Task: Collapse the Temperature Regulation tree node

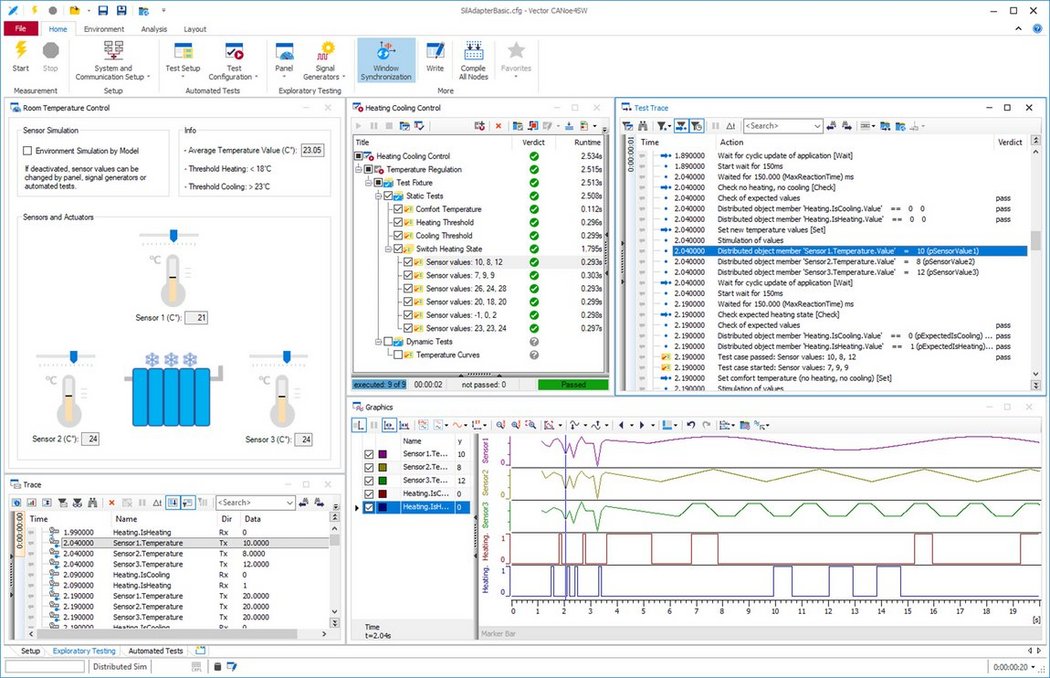Action: (x=359, y=170)
